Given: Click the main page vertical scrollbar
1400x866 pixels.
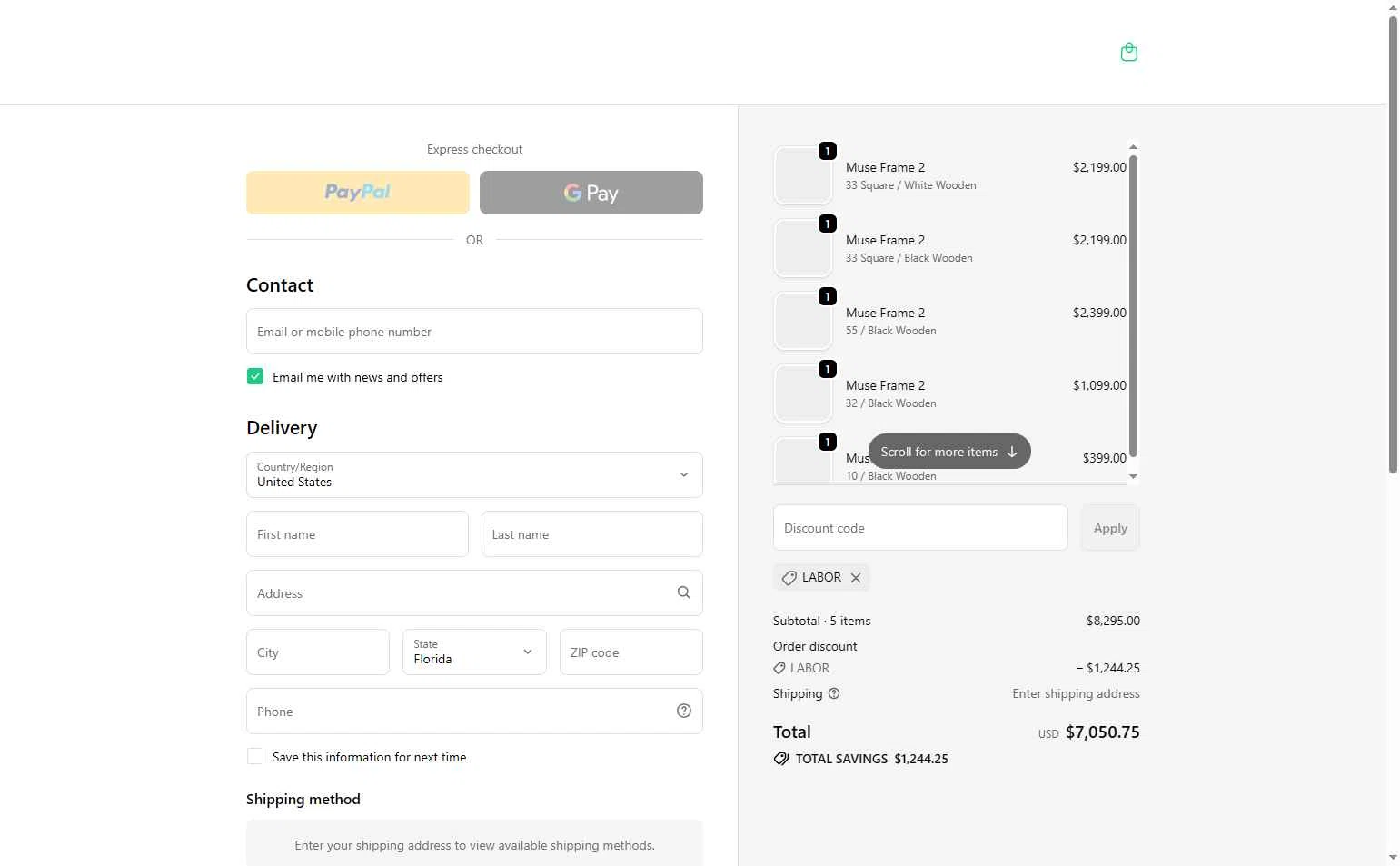Looking at the screenshot, I should coord(1393,245).
